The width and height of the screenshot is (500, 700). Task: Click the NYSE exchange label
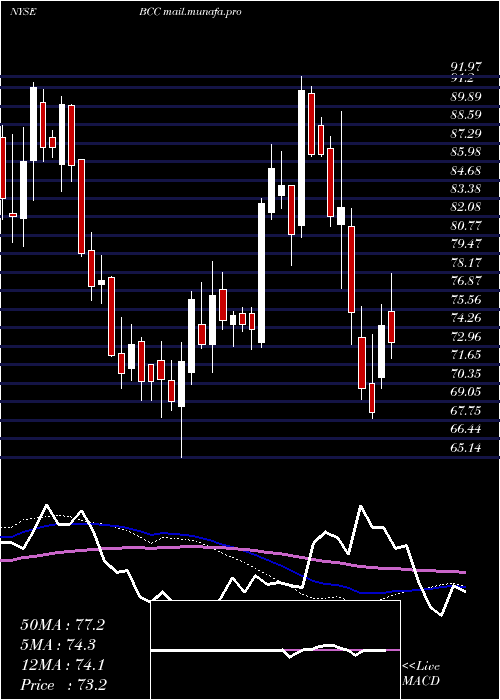point(23,12)
